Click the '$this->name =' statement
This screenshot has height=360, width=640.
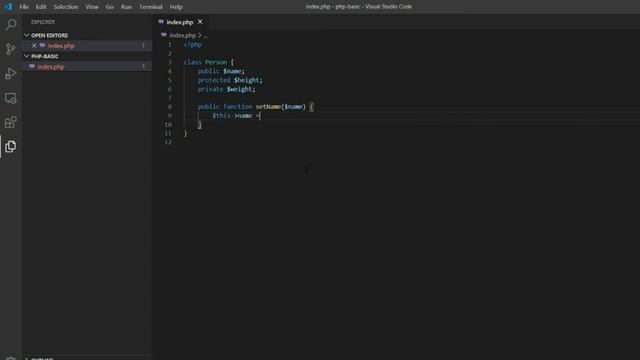[x=236, y=116]
